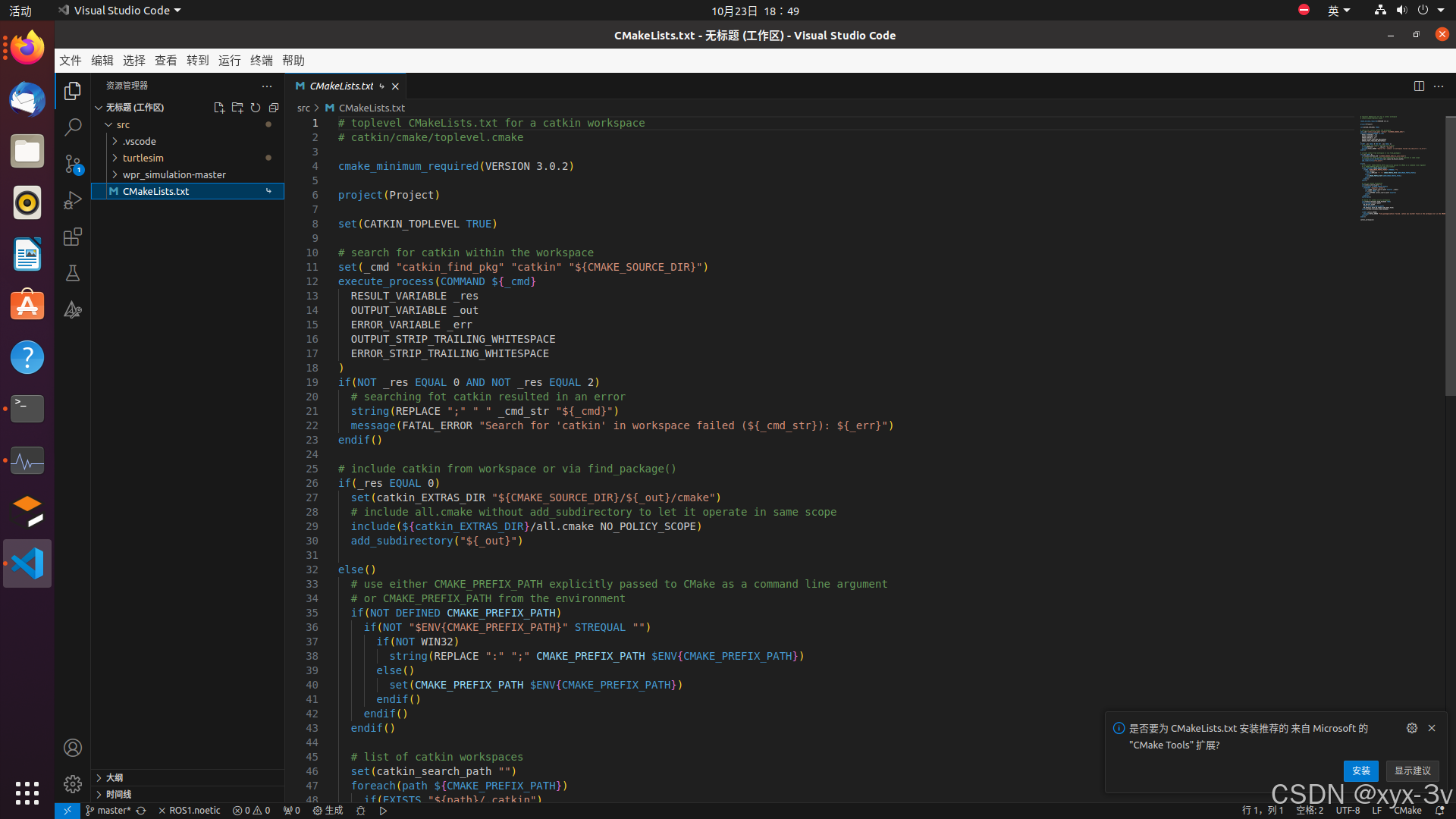Open the 查看 menu
This screenshot has width=1456, height=819.
click(x=166, y=61)
